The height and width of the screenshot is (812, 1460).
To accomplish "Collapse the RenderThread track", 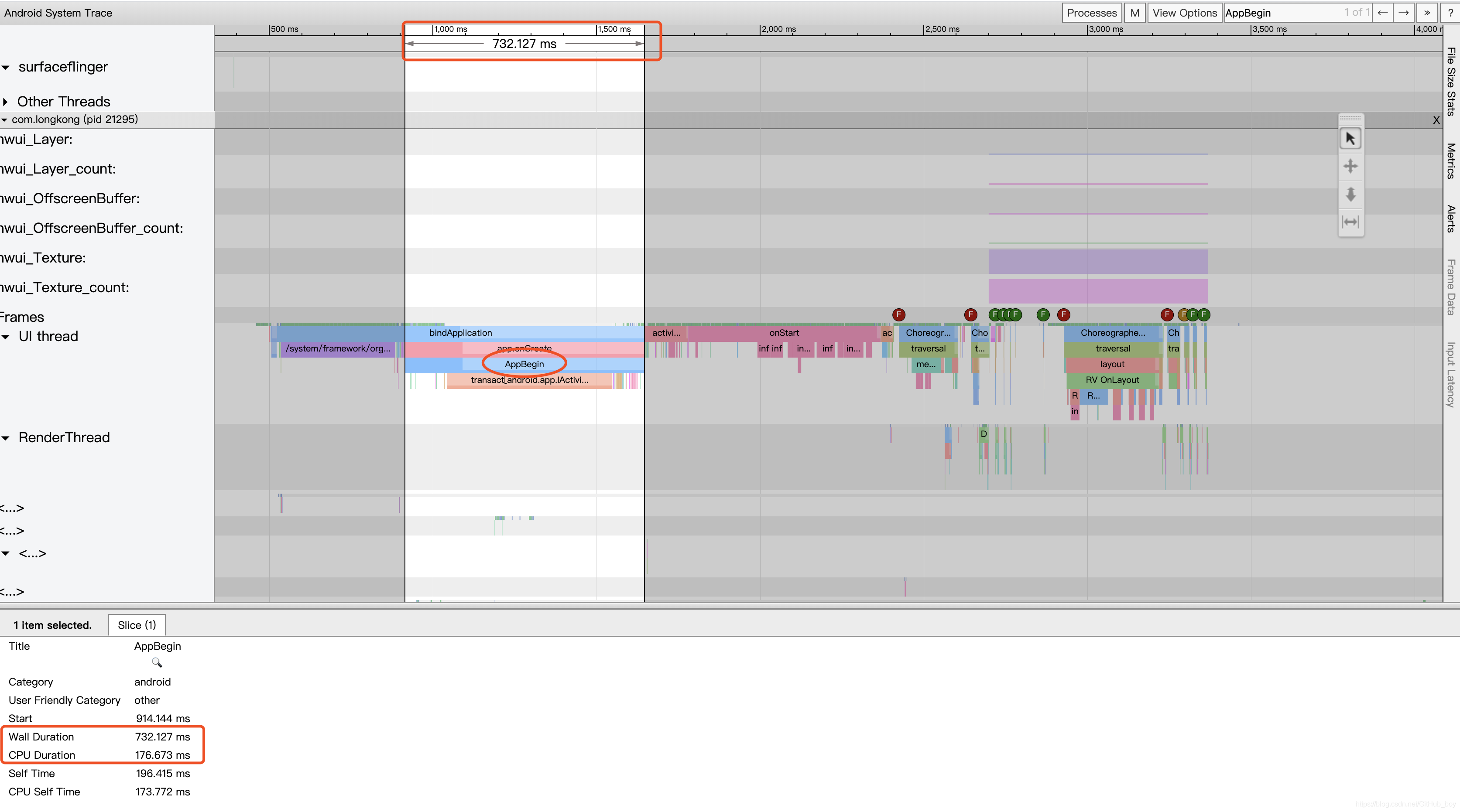I will 6,438.
